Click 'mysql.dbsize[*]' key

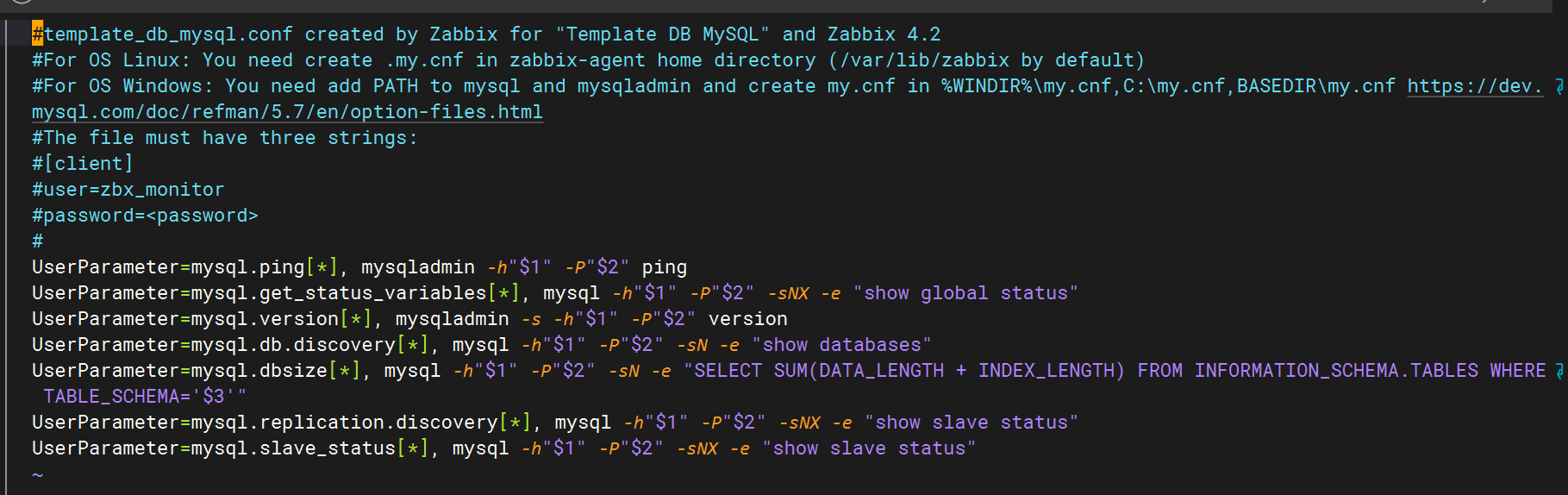(x=276, y=371)
